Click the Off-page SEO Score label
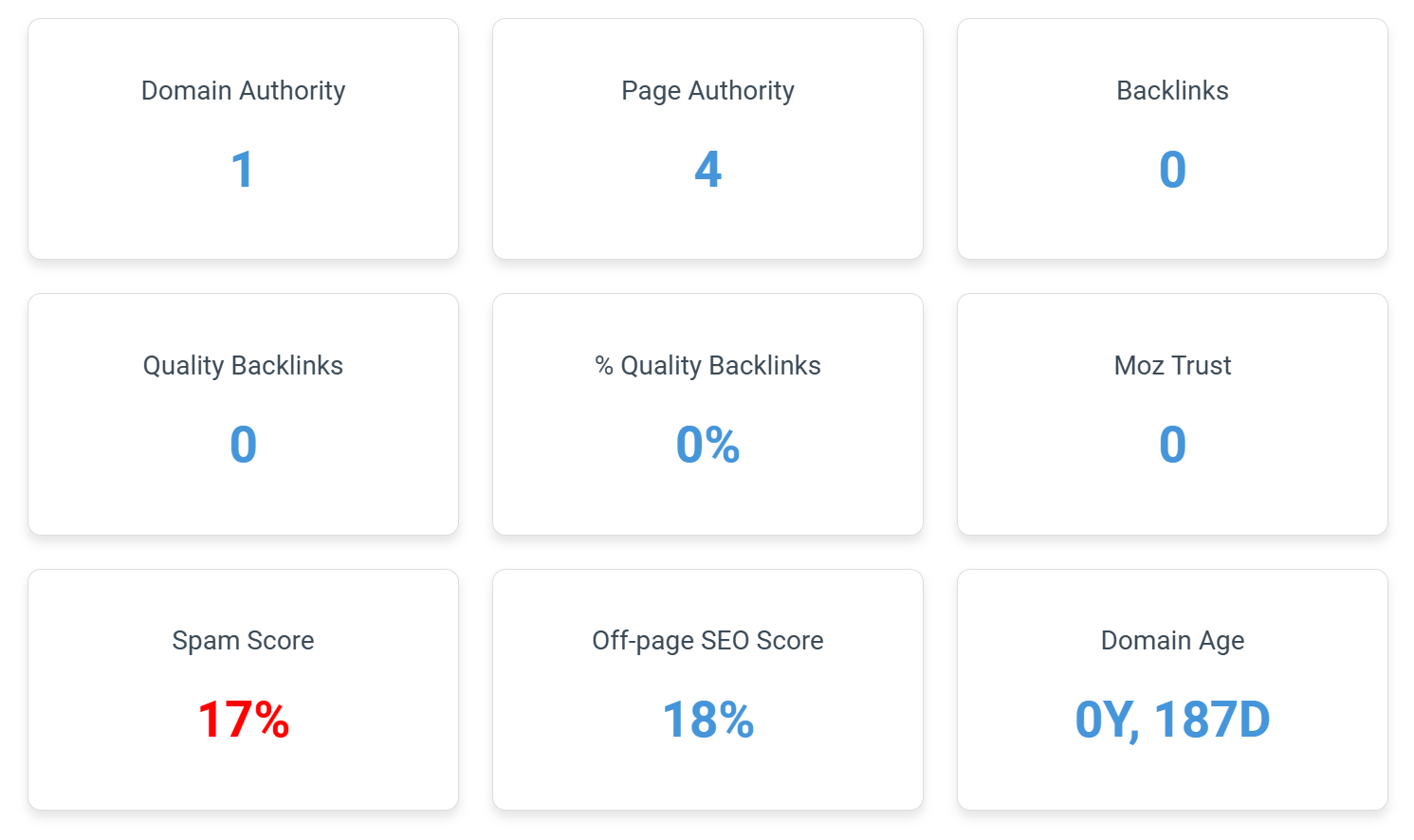 coord(707,641)
